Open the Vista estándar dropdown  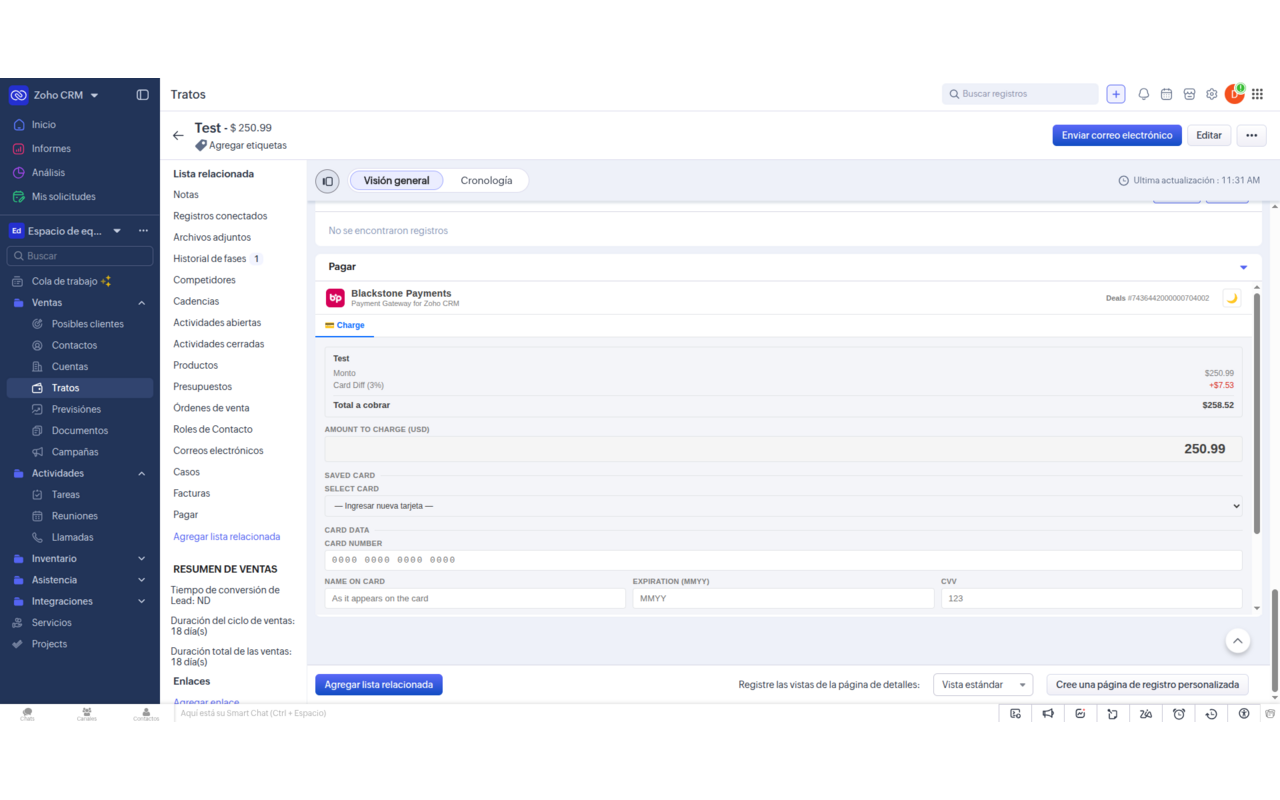point(983,685)
